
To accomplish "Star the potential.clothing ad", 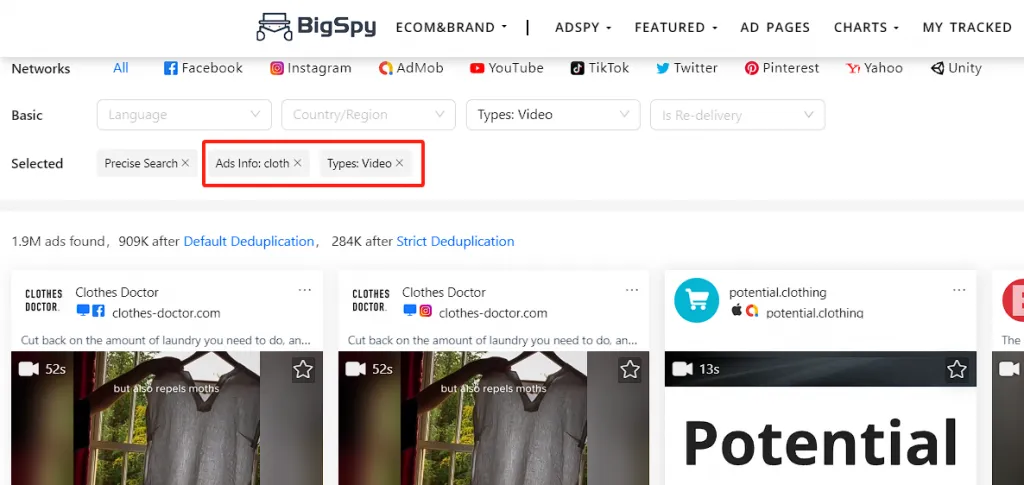I will (x=957, y=370).
